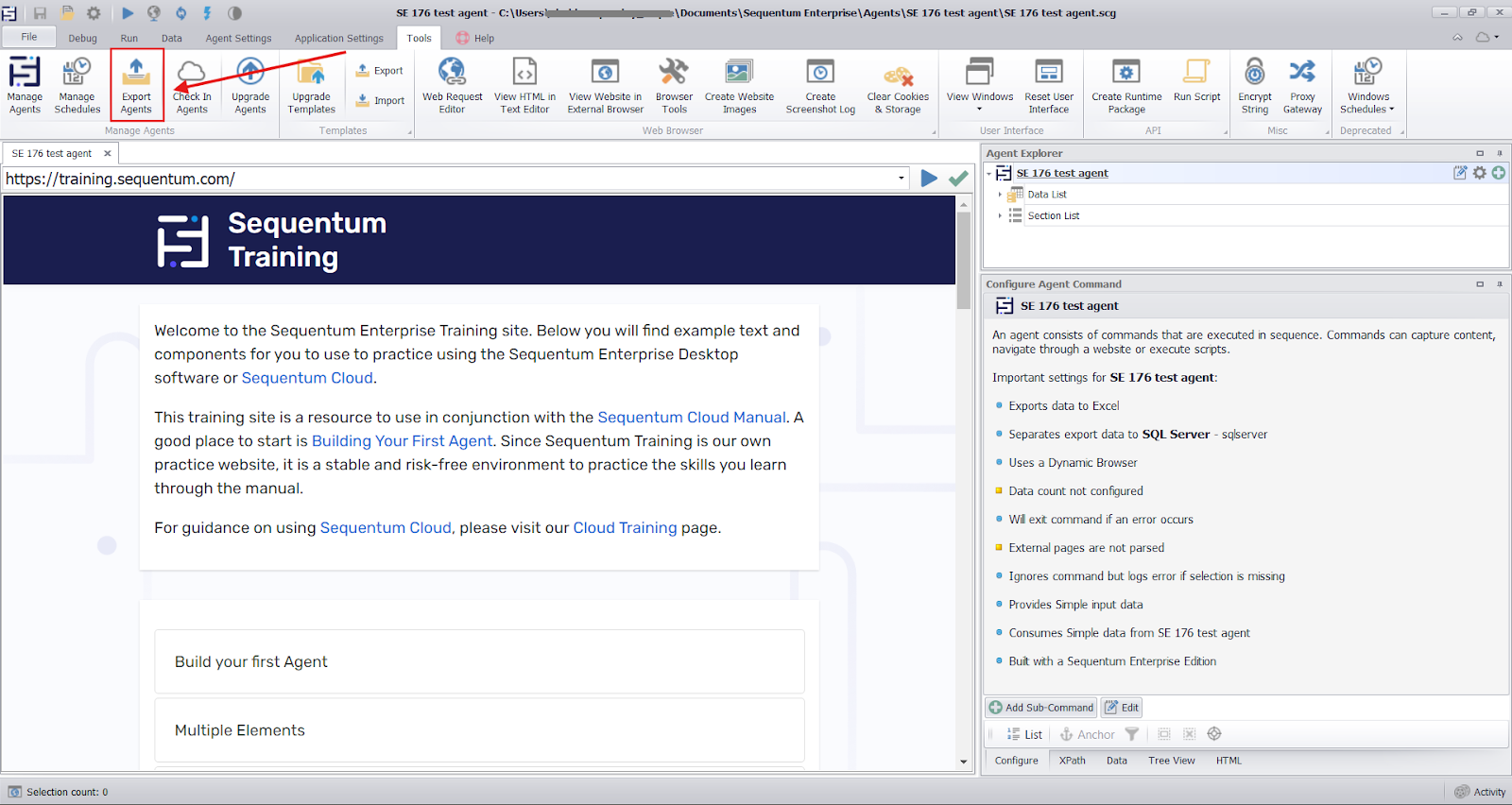Click the List command button

click(x=1024, y=734)
